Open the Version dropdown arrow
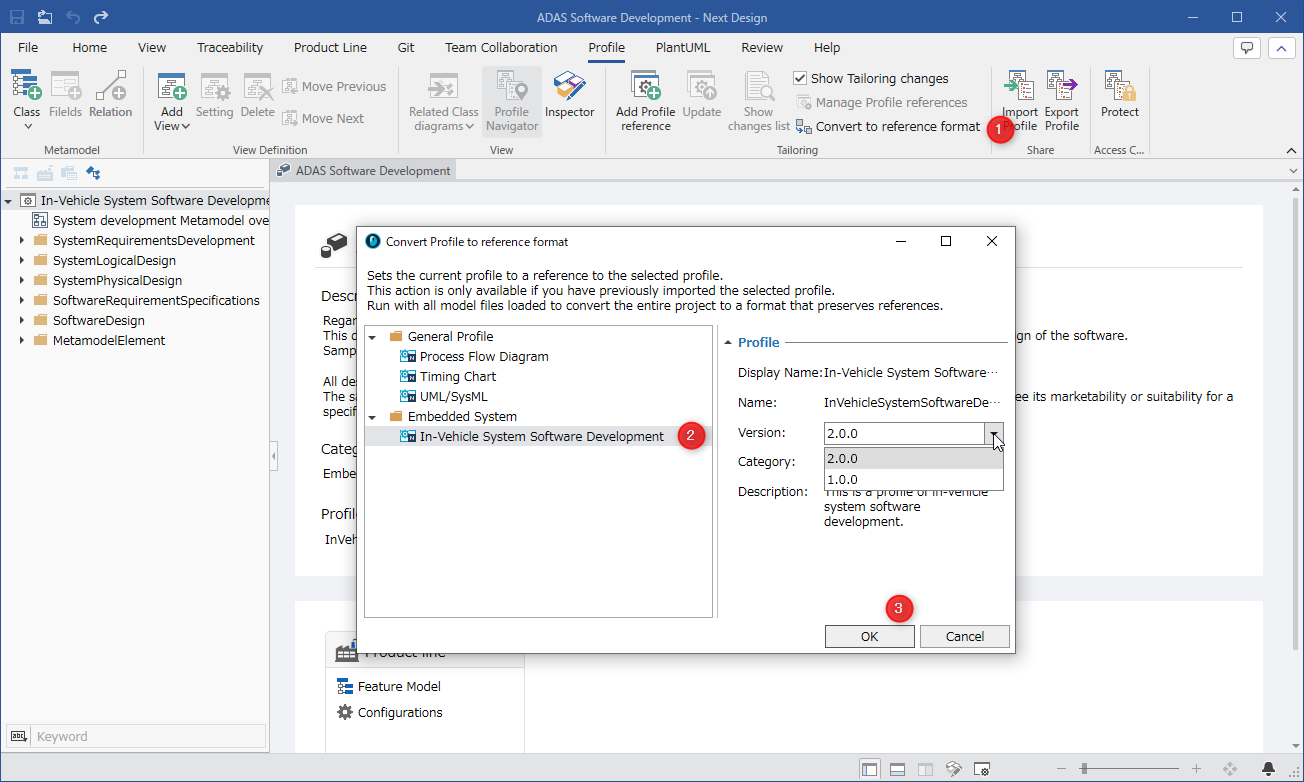This screenshot has height=782, width=1304. [x=993, y=433]
